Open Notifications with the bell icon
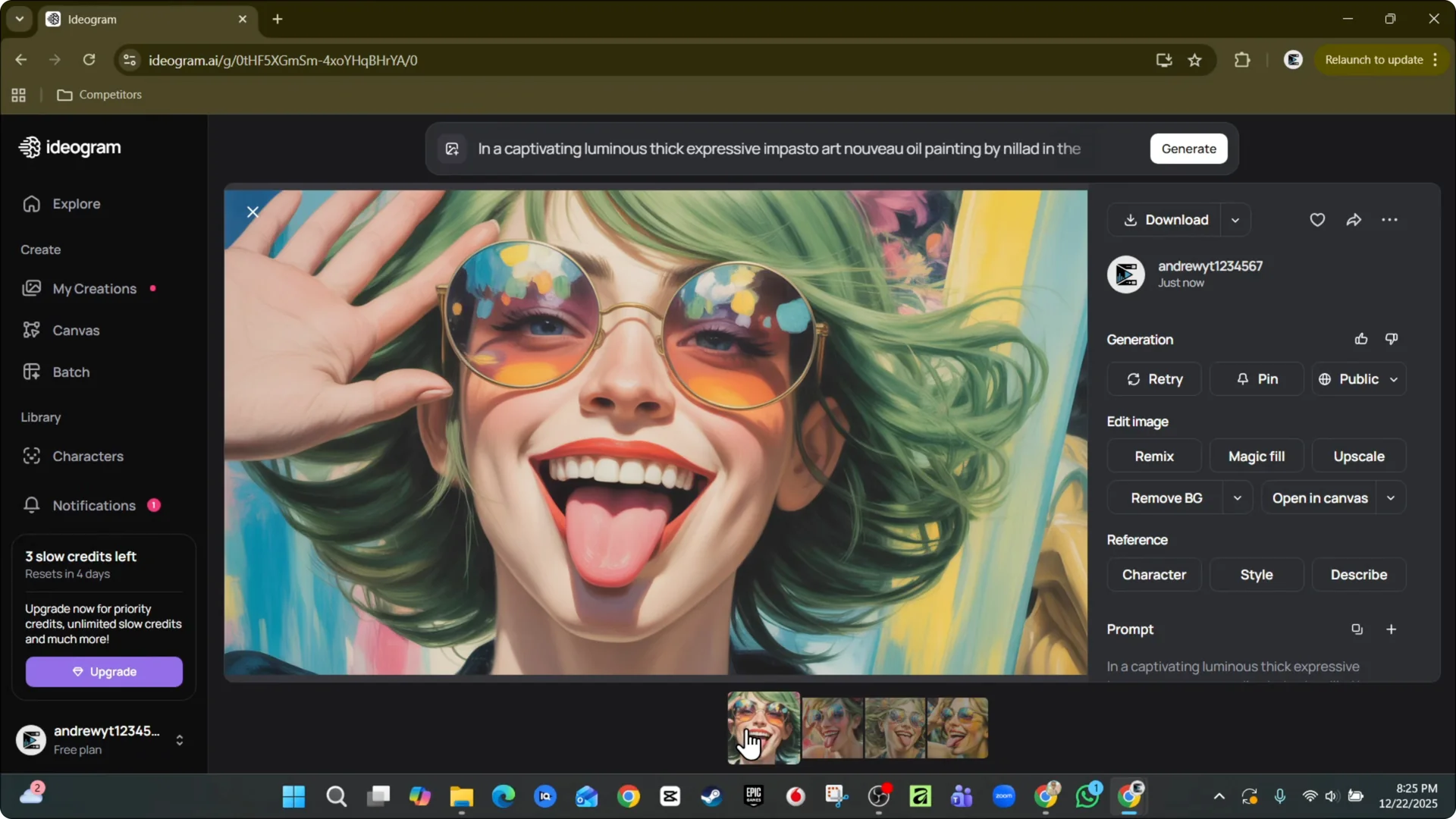Image resolution: width=1456 pixels, height=819 pixels. (x=94, y=505)
